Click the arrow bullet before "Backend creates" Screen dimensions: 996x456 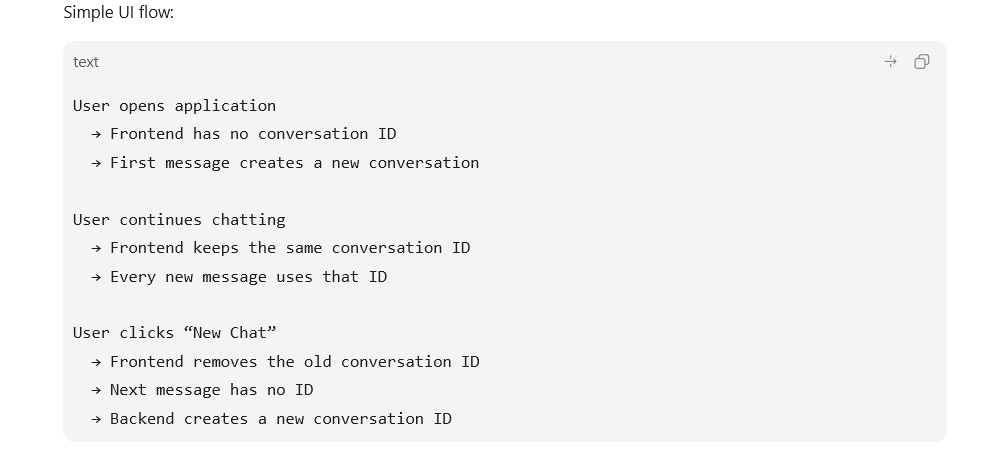96,419
